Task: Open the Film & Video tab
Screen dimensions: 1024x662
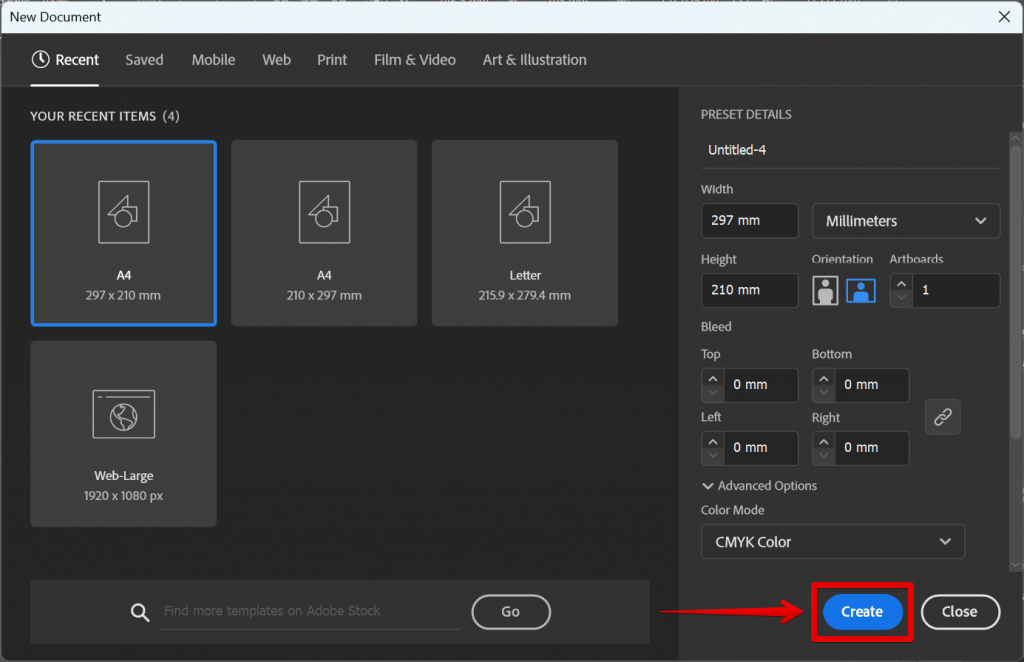Action: click(x=414, y=60)
